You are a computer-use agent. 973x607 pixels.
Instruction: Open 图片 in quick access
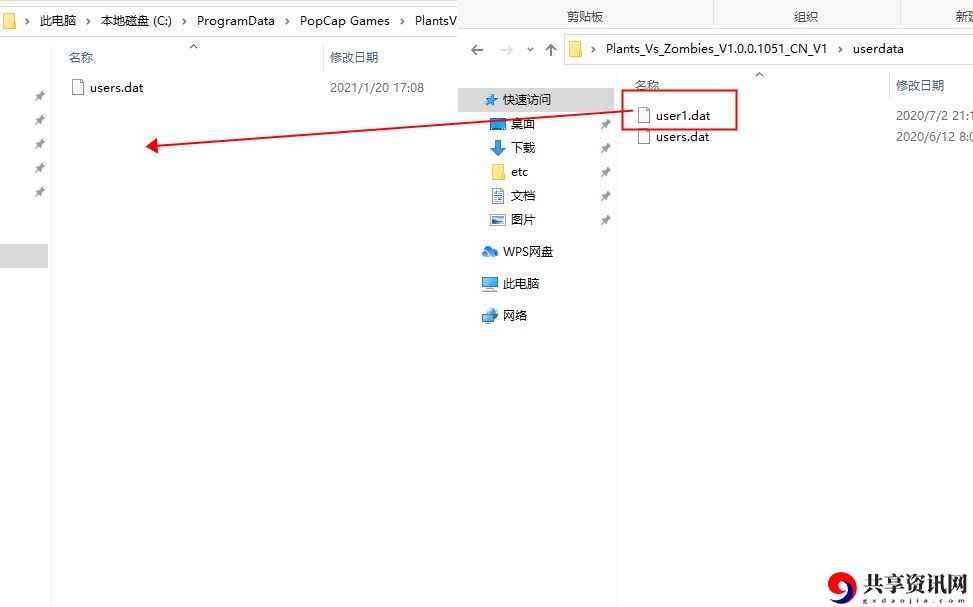click(522, 220)
